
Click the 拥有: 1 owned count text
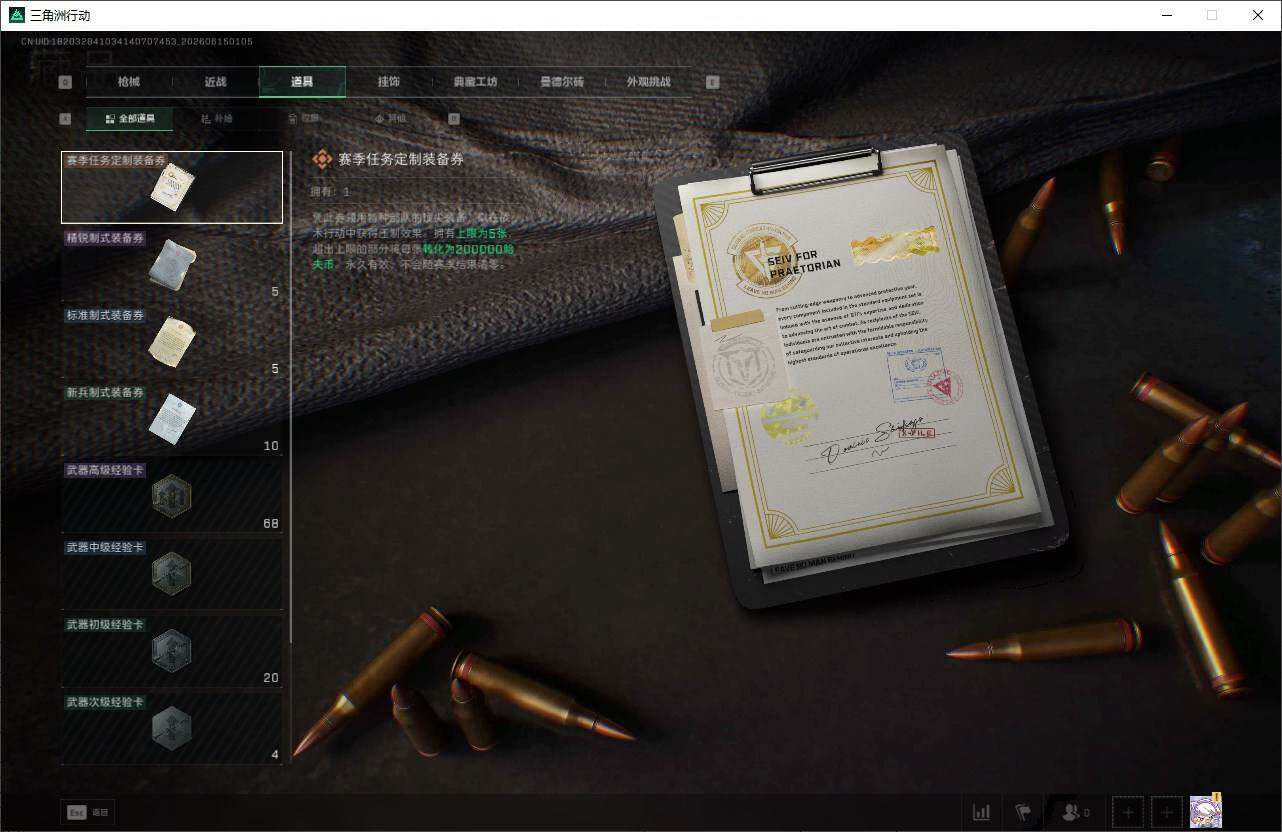(x=331, y=191)
